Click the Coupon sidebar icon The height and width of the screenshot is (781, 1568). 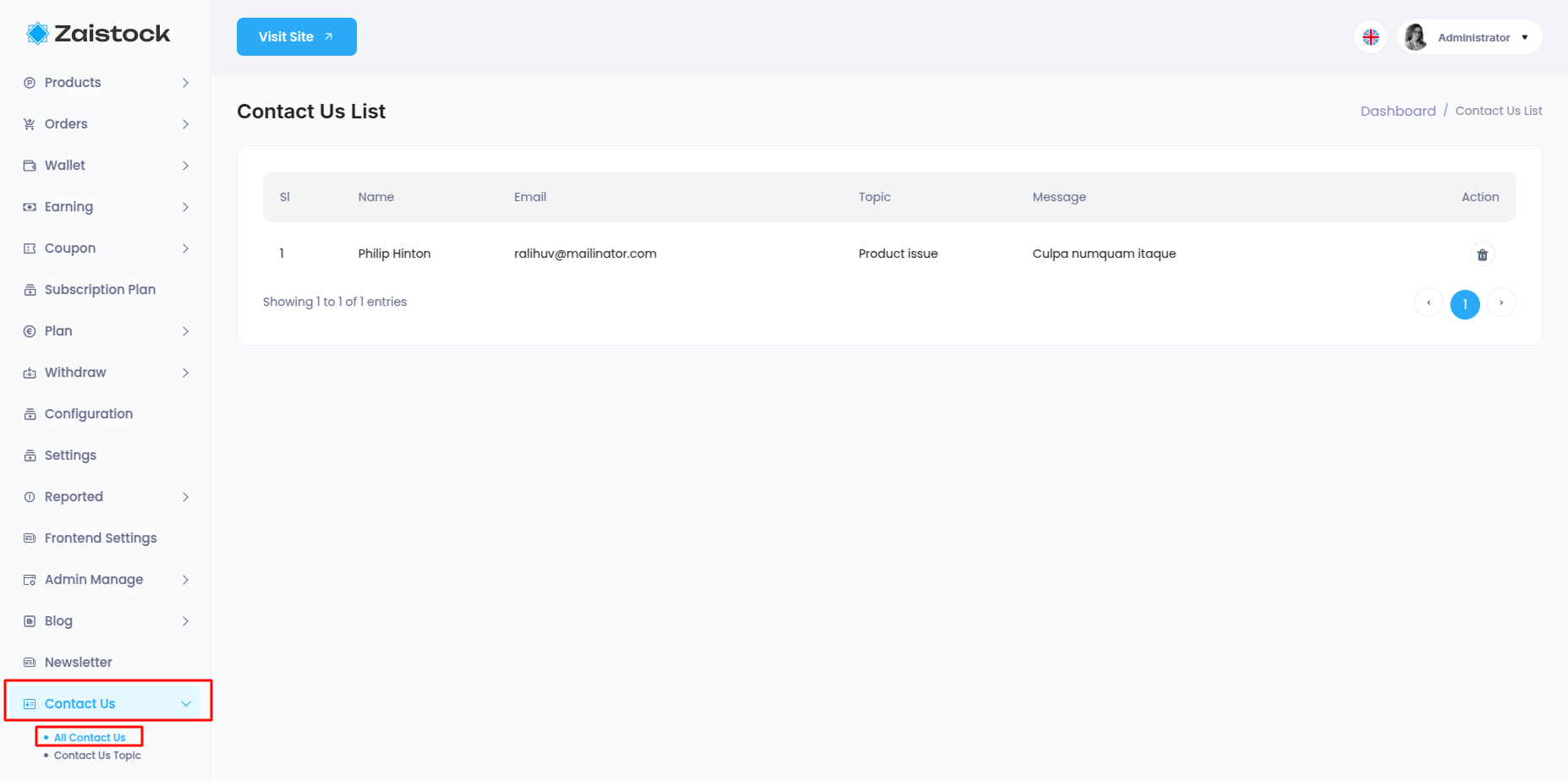pos(30,248)
